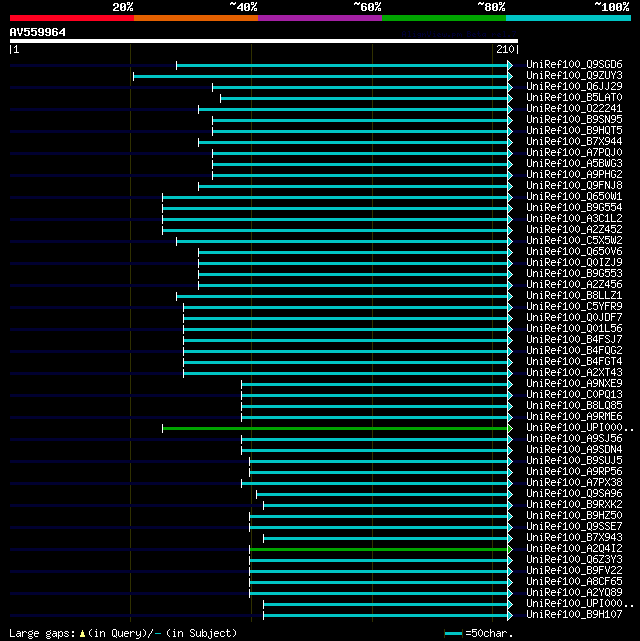The height and width of the screenshot is (641, 640).
Task: Click the cyan ~100% identity legend segment
Action: (568, 18)
